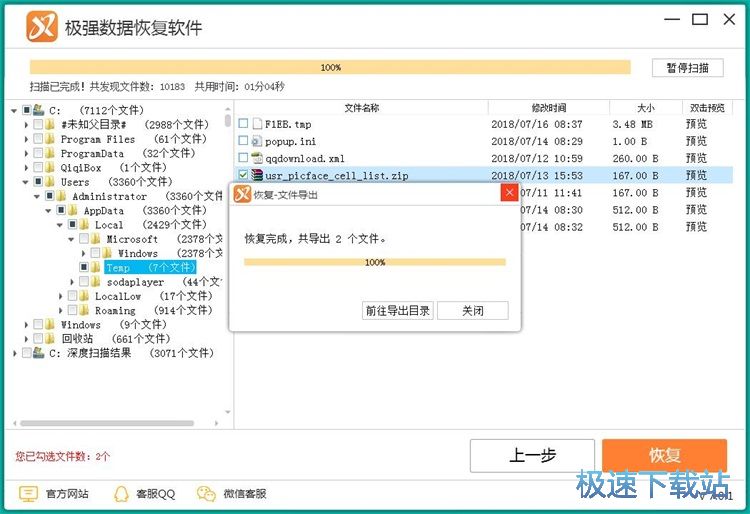
Task: Click the 客服QQ penguin icon
Action: pos(121,493)
